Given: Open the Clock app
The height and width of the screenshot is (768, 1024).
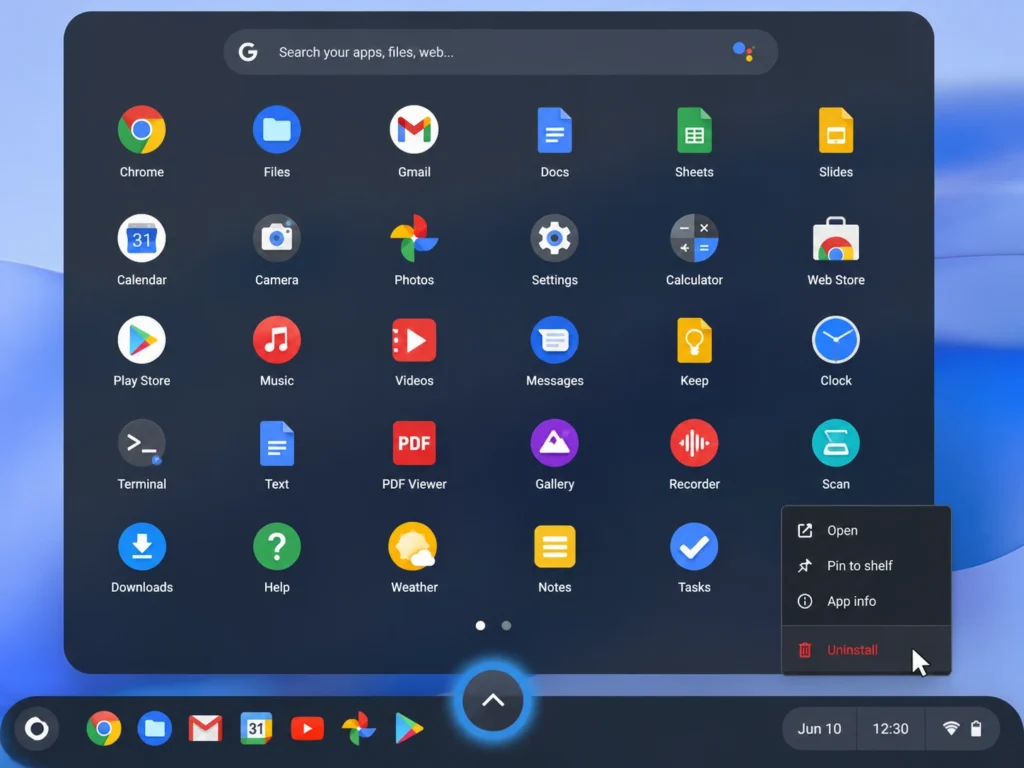Looking at the screenshot, I should point(836,340).
